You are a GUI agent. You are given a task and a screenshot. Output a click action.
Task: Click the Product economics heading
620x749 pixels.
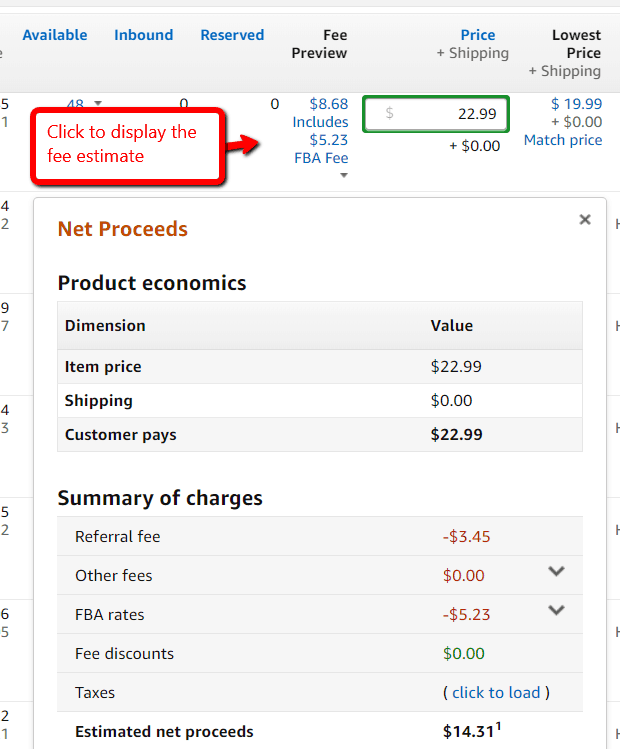(152, 283)
